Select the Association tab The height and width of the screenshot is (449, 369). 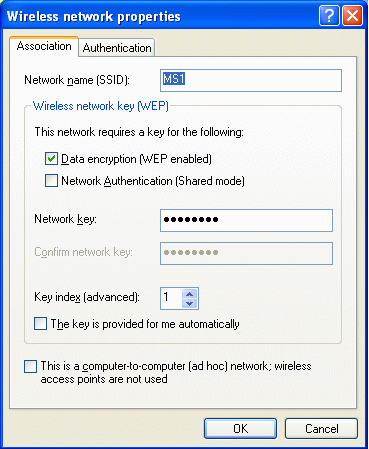click(44, 46)
